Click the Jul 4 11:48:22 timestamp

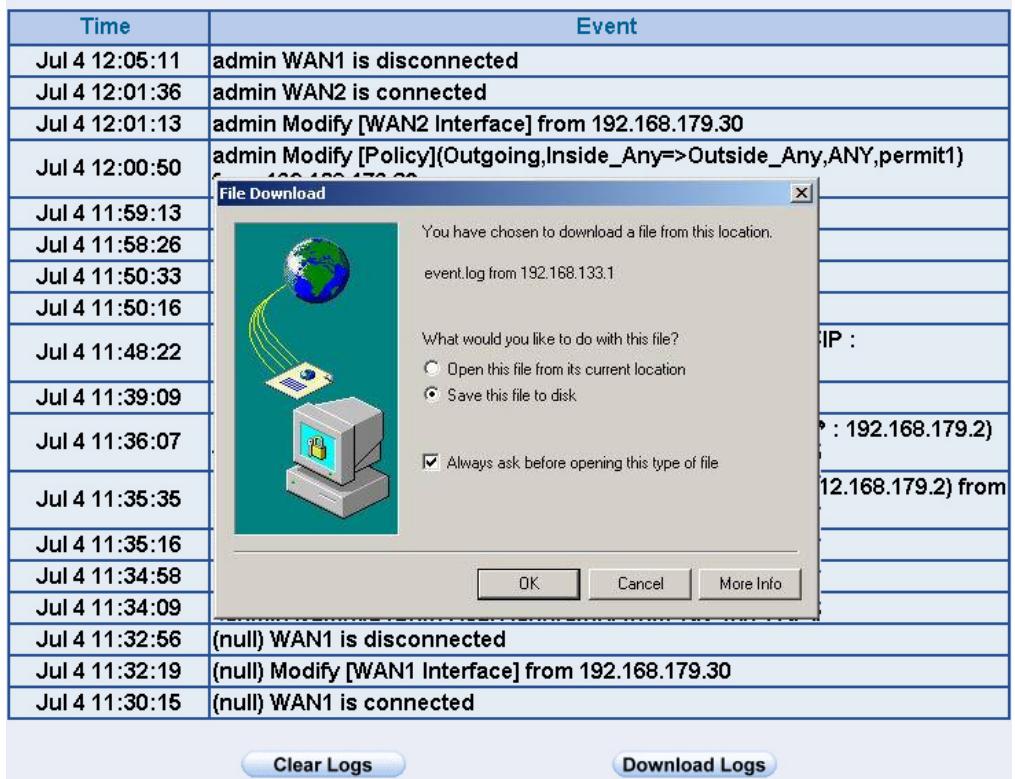click(x=108, y=352)
